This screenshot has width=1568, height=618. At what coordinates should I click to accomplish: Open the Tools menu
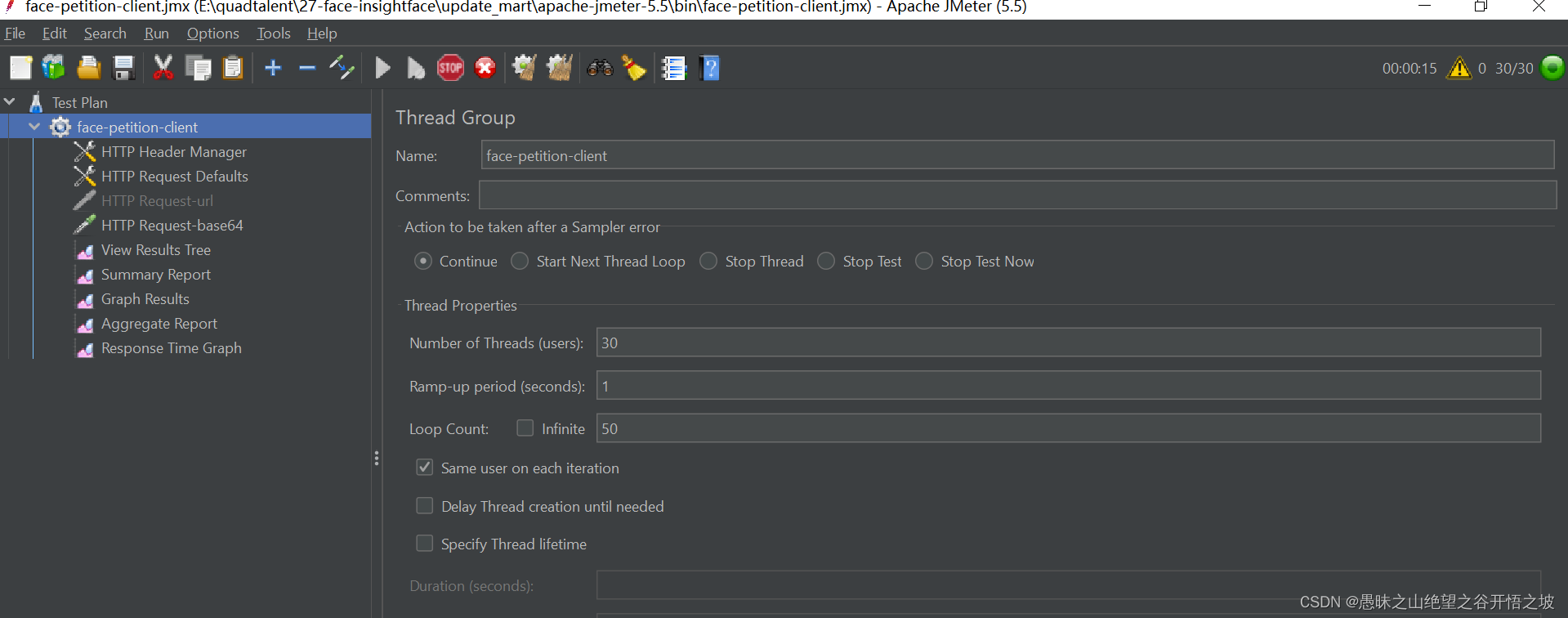coord(273,34)
